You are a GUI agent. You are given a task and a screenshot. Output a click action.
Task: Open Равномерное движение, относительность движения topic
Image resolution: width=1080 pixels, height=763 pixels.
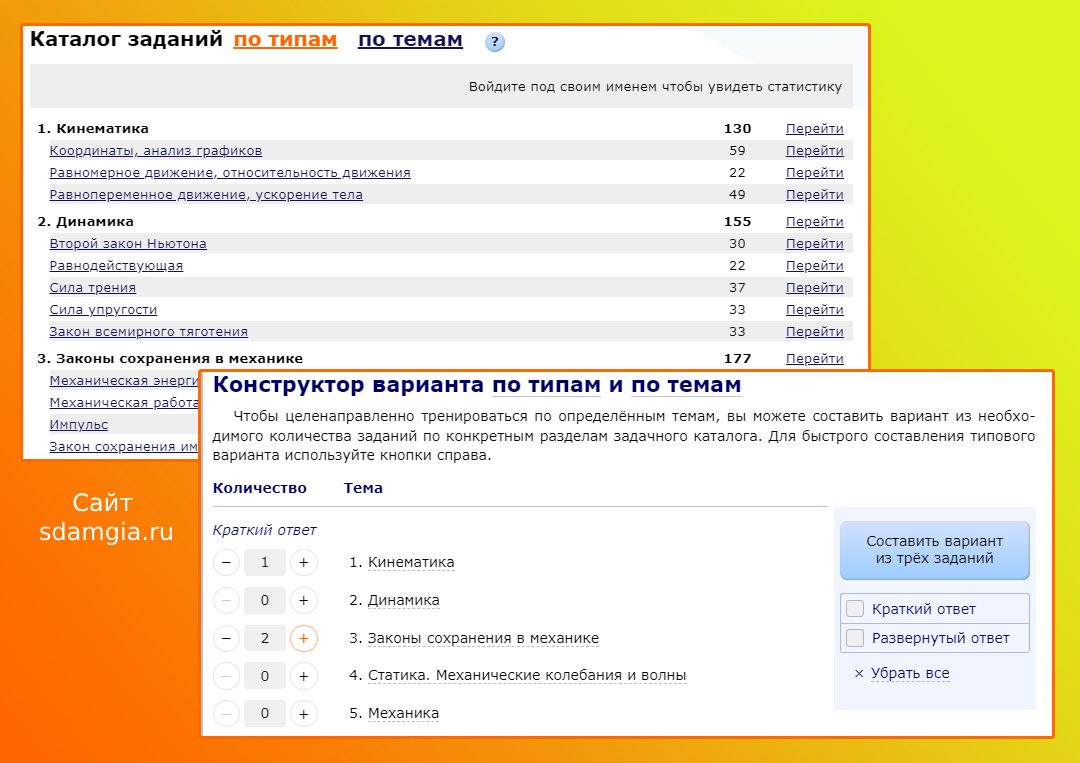click(230, 173)
